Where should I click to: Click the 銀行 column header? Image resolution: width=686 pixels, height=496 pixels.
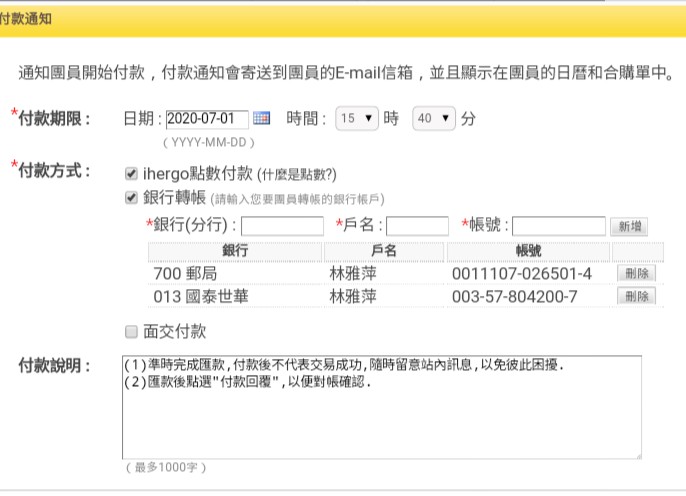pos(235,251)
